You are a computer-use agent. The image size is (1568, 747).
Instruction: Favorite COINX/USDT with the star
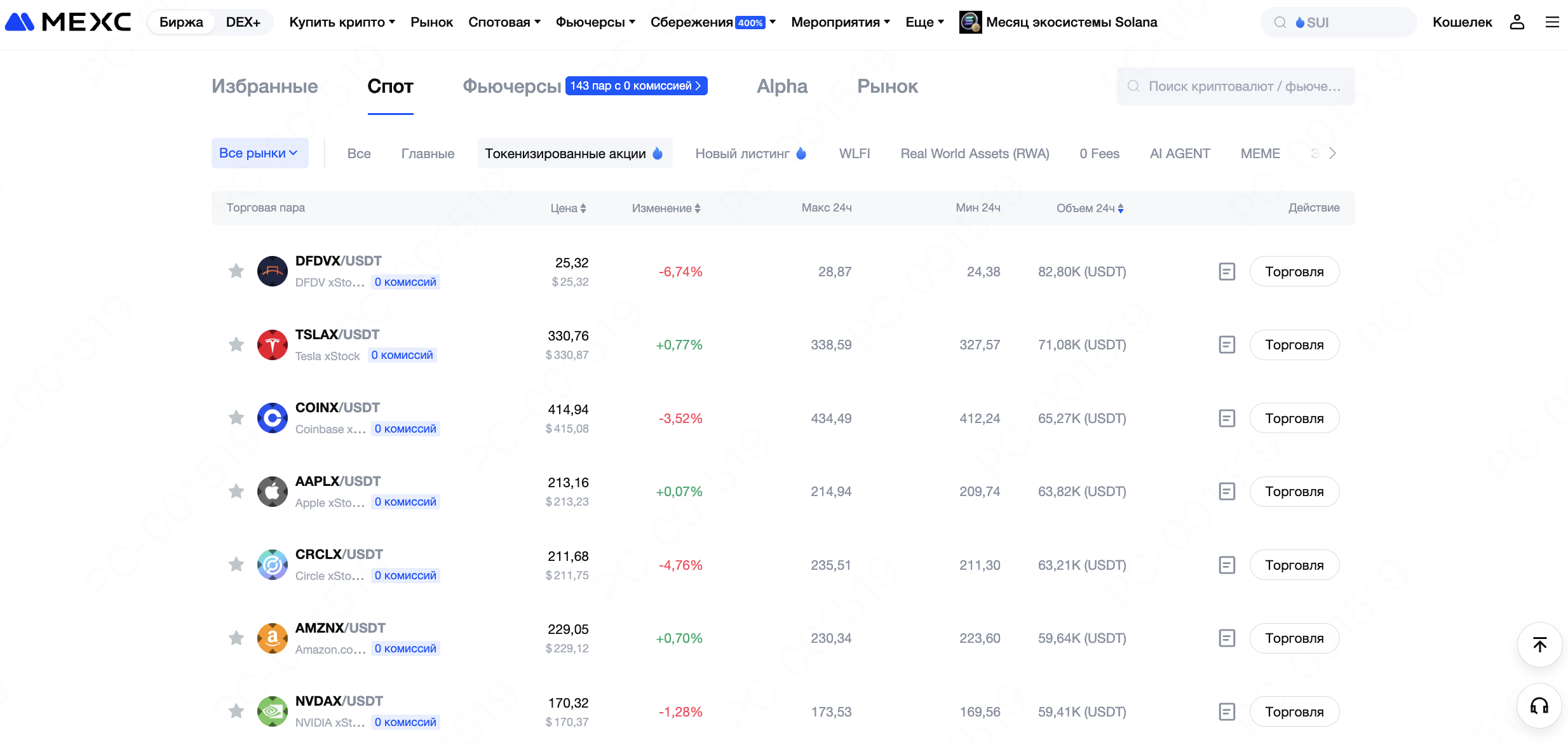236,418
